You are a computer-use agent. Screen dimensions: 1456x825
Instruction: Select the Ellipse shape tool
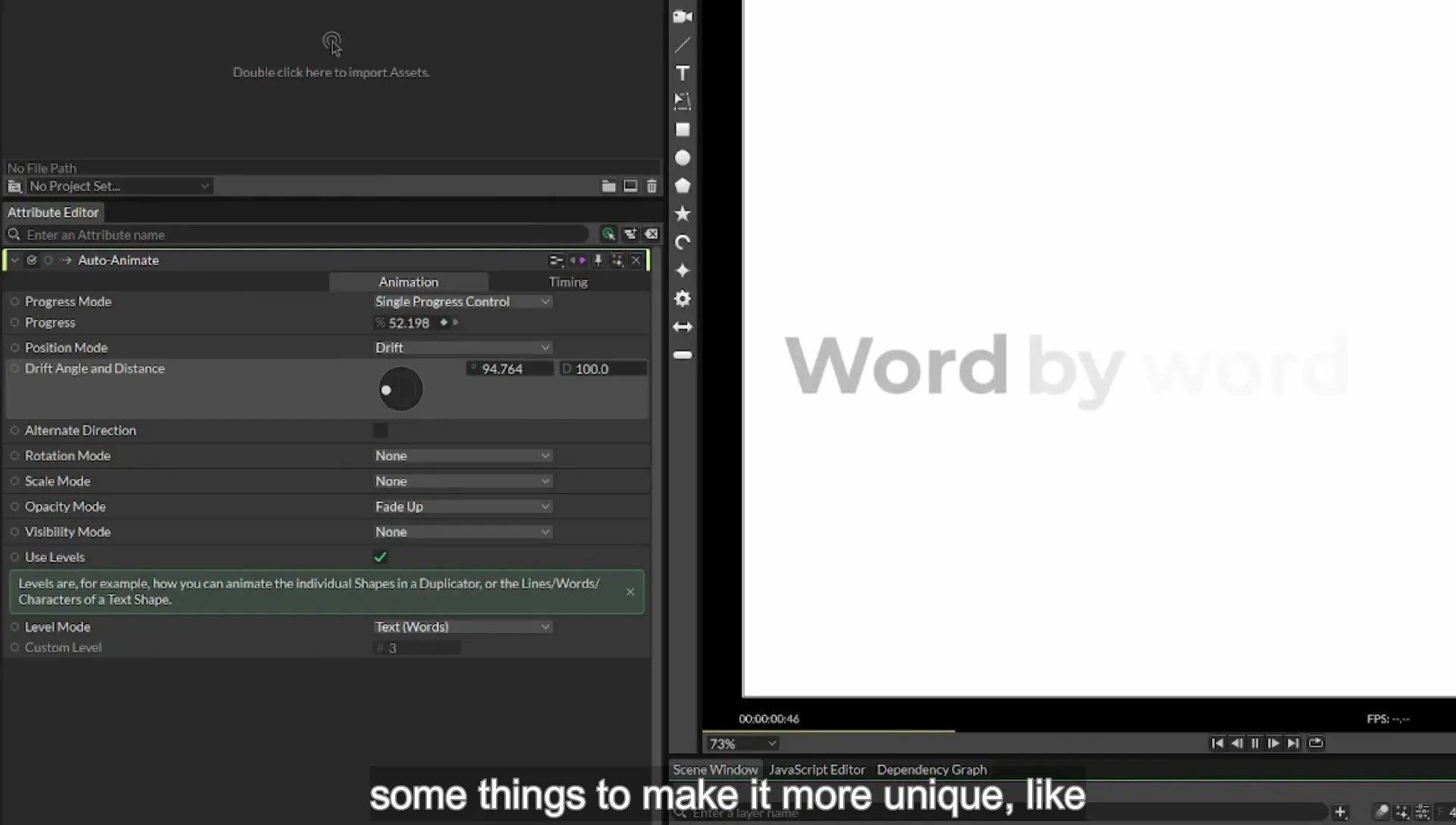point(682,158)
